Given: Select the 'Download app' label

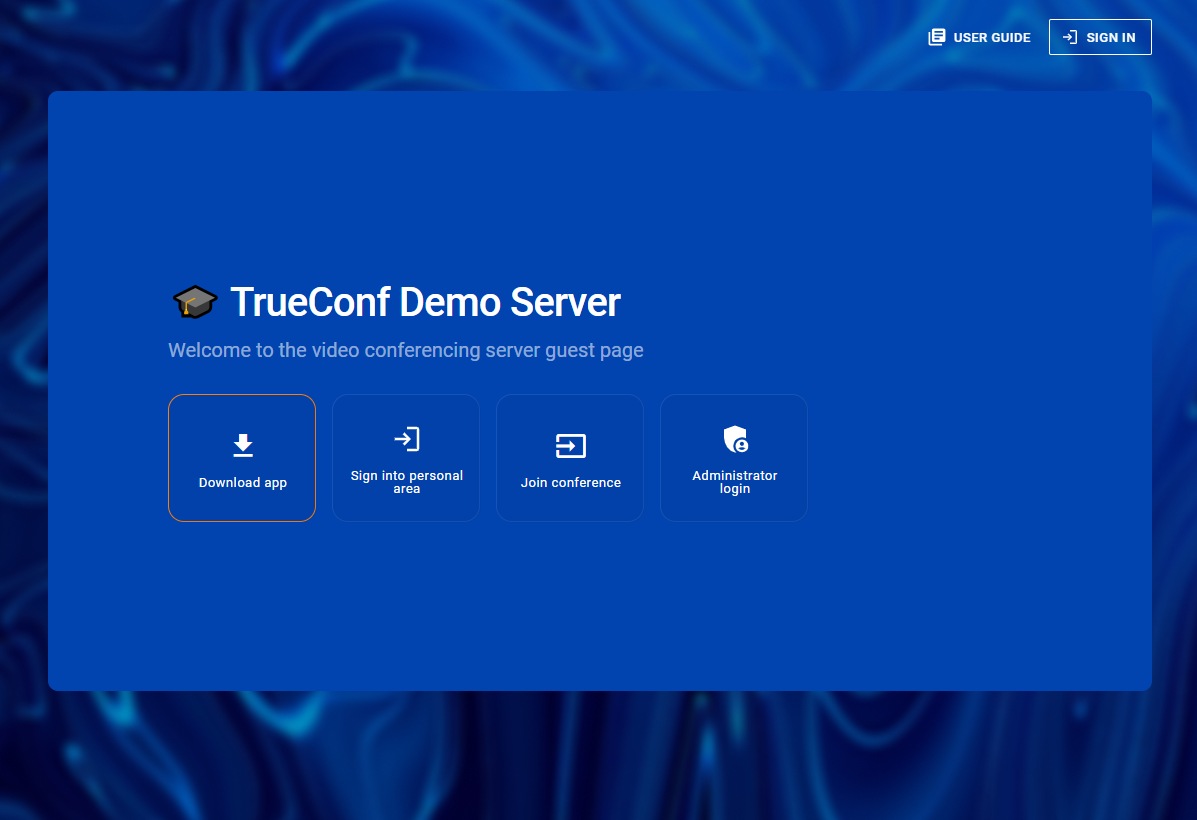Looking at the screenshot, I should pos(242,483).
